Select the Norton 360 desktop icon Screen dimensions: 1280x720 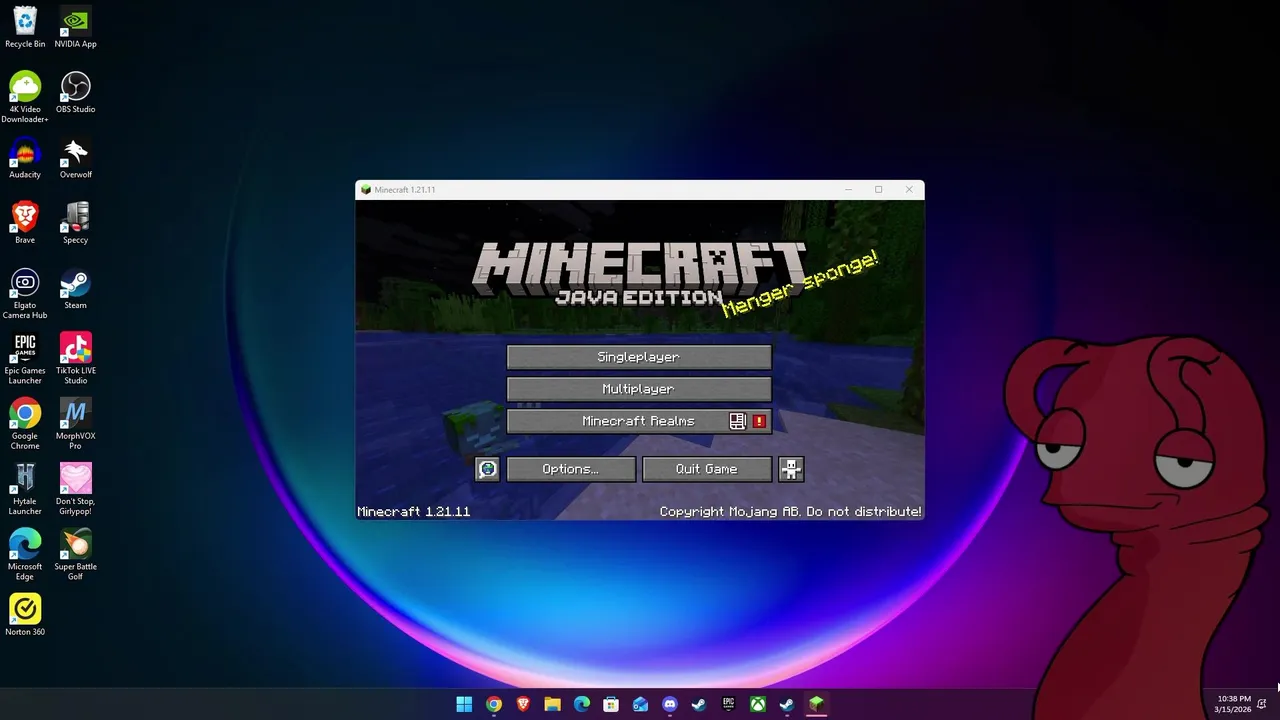25,614
